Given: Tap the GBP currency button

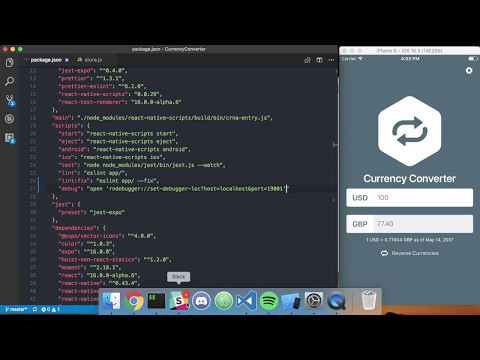Looking at the screenshot, I should tap(360, 224).
